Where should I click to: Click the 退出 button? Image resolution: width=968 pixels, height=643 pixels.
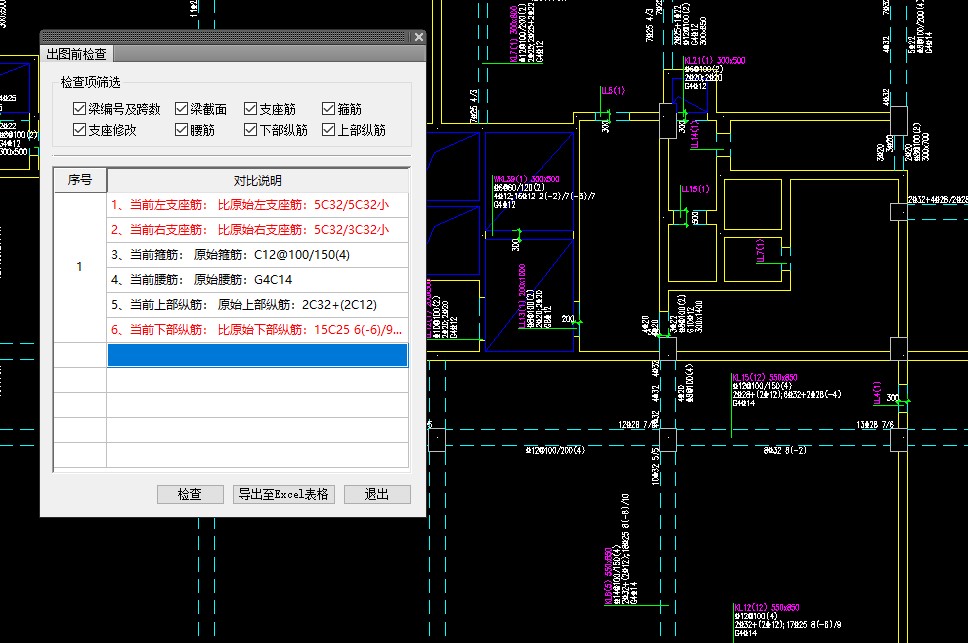[x=377, y=494]
